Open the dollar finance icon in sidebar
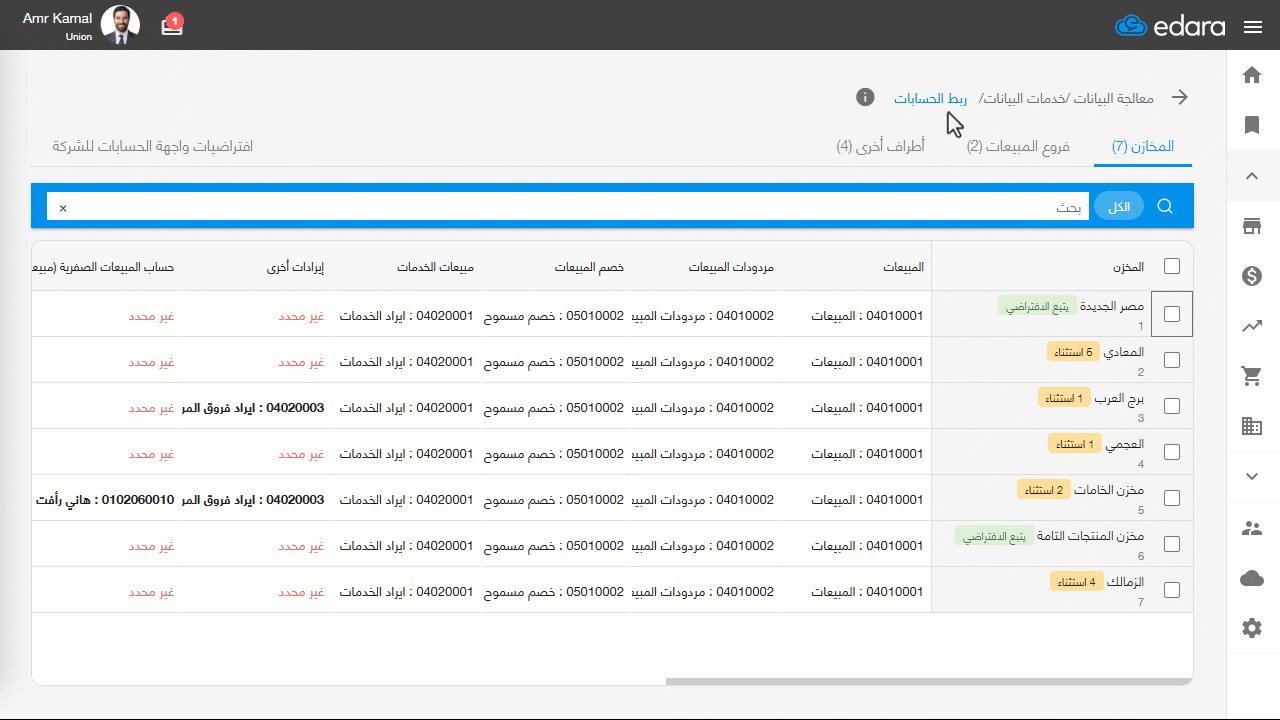This screenshot has height=720, width=1280. point(1252,276)
